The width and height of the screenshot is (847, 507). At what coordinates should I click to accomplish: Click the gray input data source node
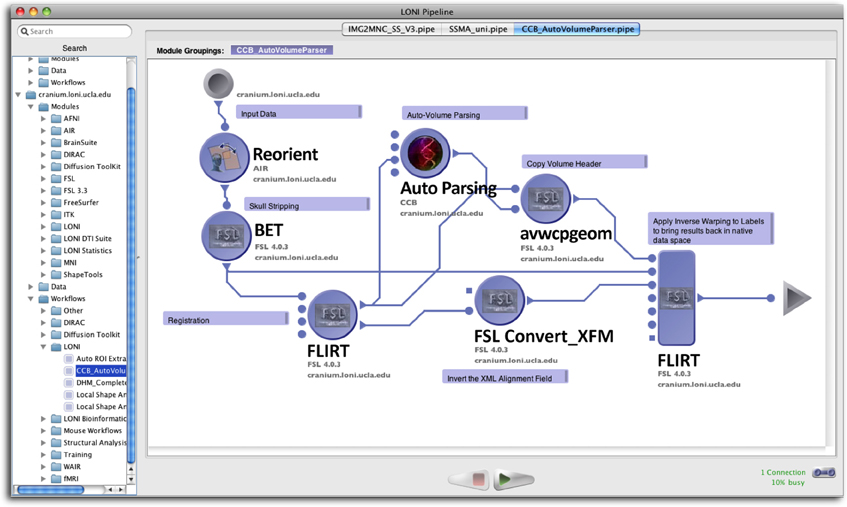click(218, 84)
